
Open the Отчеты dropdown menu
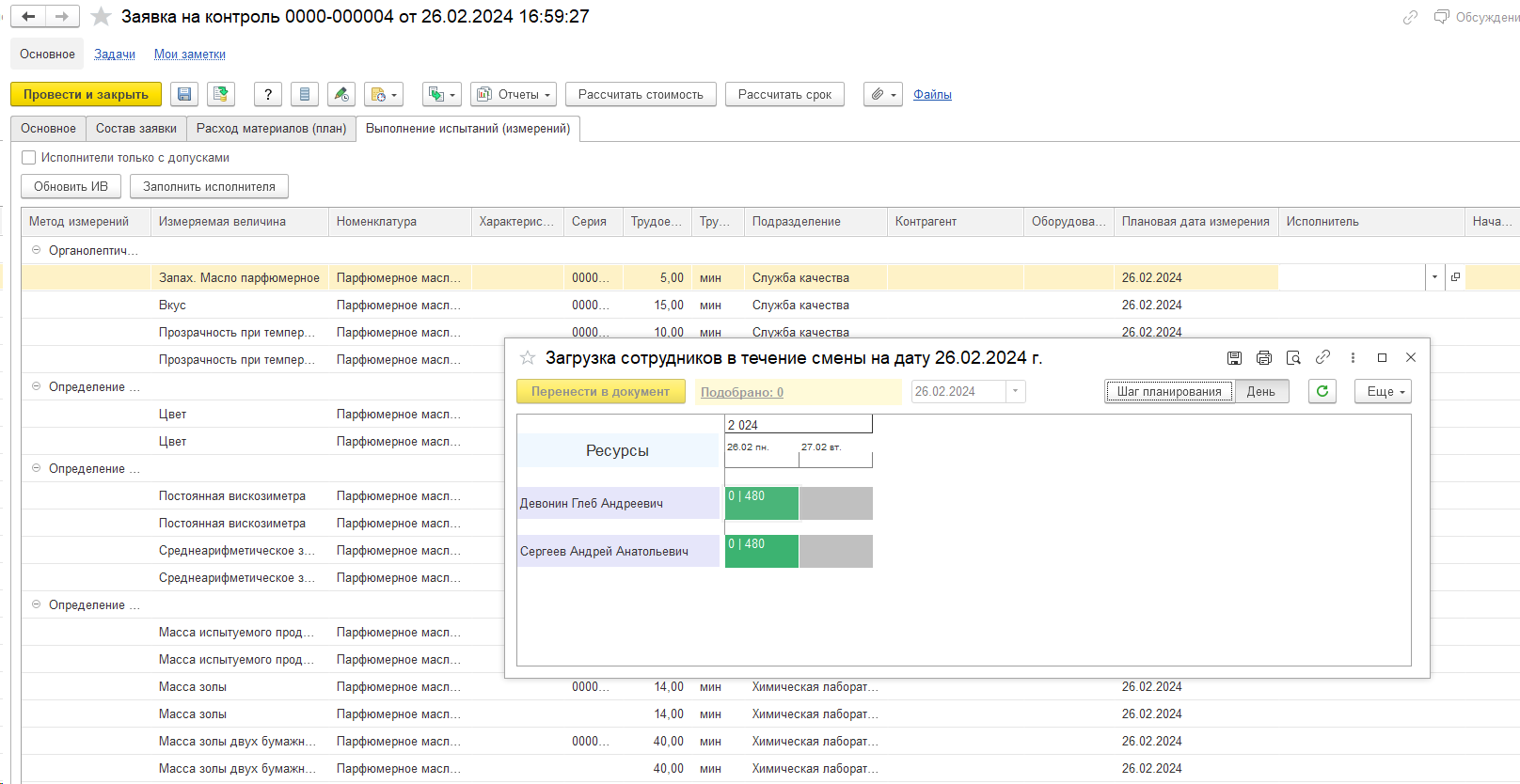click(x=514, y=94)
